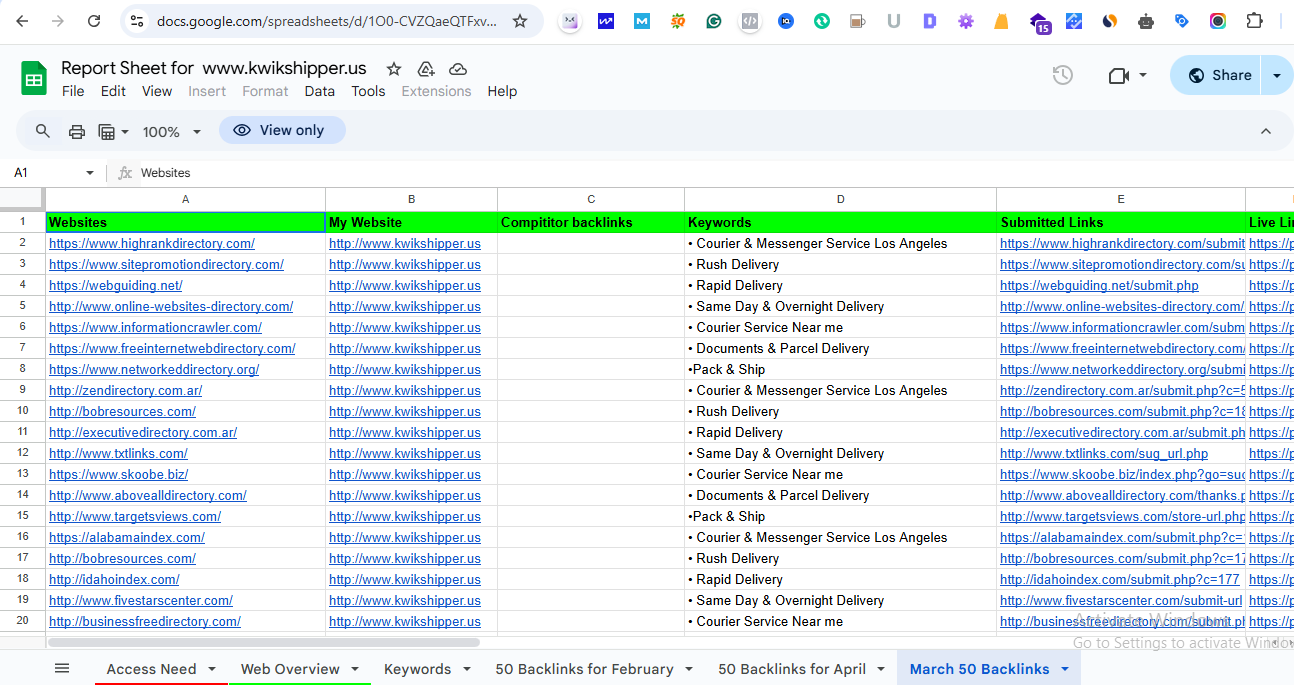Click the browser Forward arrow
The image size is (1294, 685).
pos(58,21)
